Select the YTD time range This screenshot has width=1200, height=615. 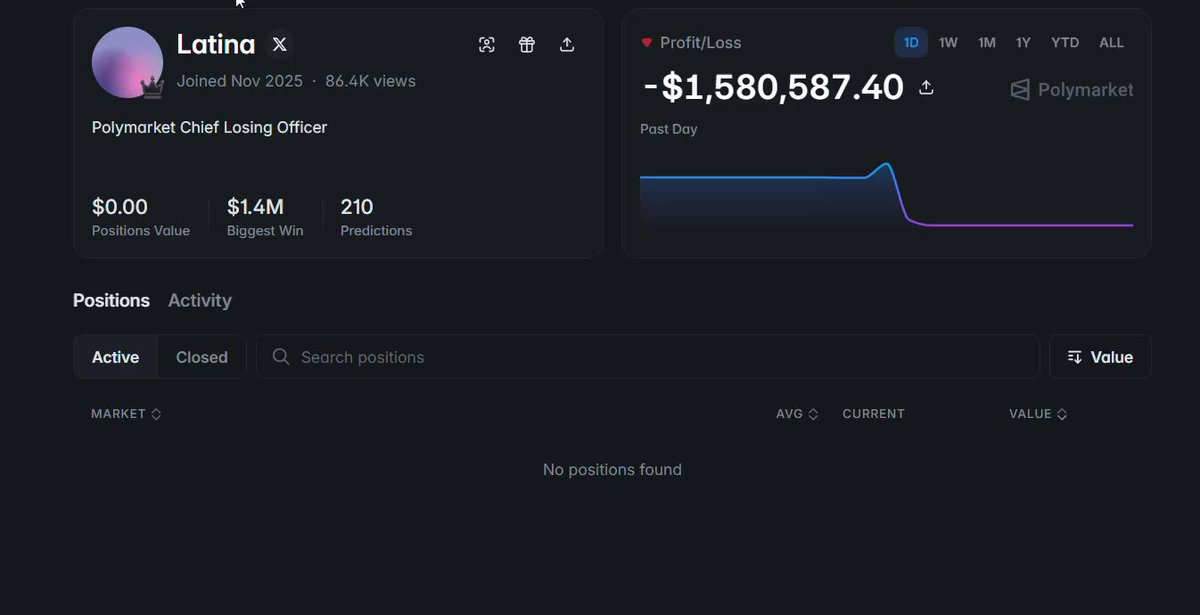(x=1065, y=43)
